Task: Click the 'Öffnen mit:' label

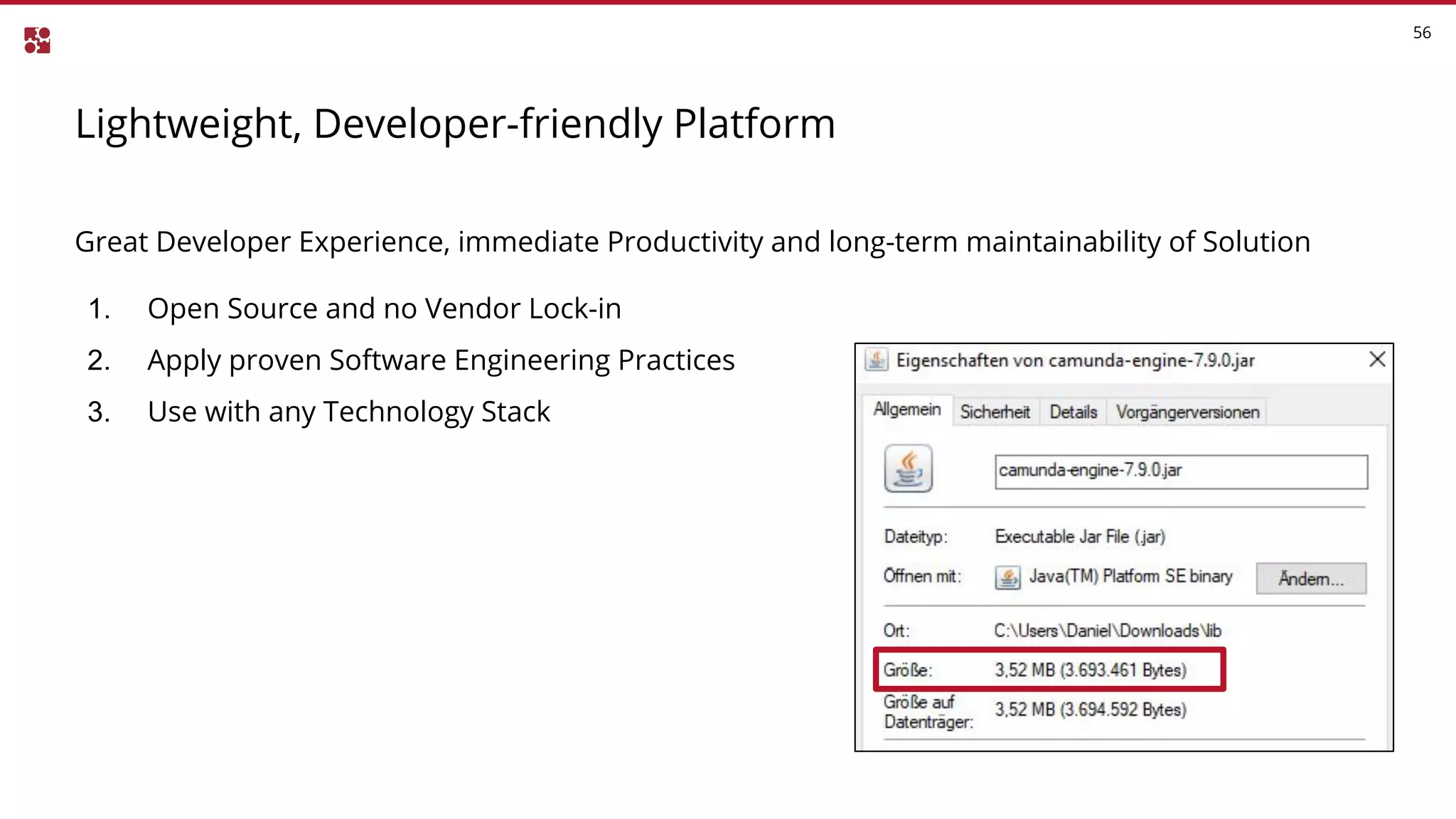Action: point(922,576)
